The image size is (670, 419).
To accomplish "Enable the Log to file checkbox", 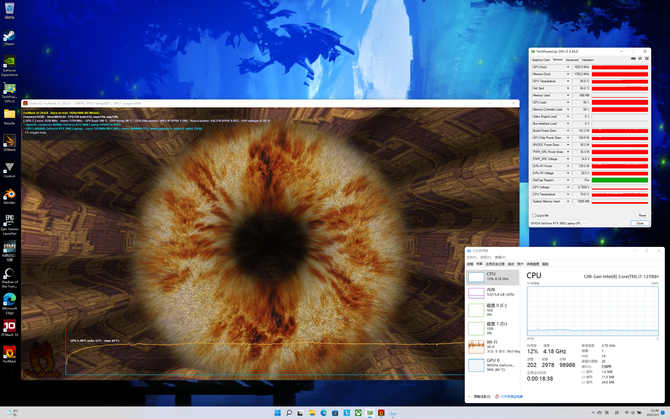I will (535, 215).
